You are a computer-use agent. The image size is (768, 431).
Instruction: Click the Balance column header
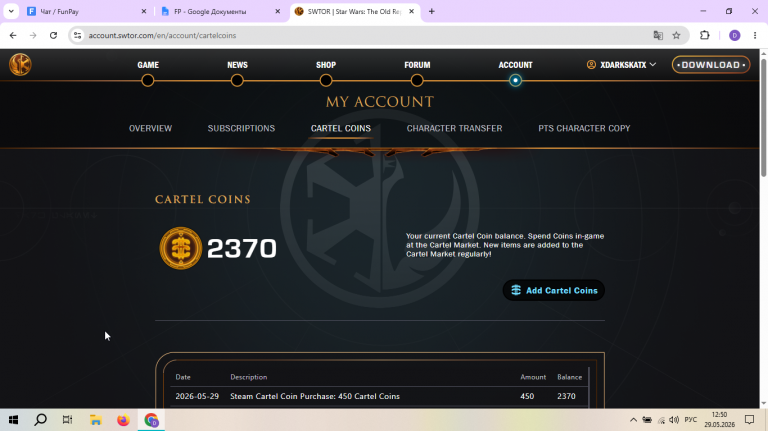point(570,377)
